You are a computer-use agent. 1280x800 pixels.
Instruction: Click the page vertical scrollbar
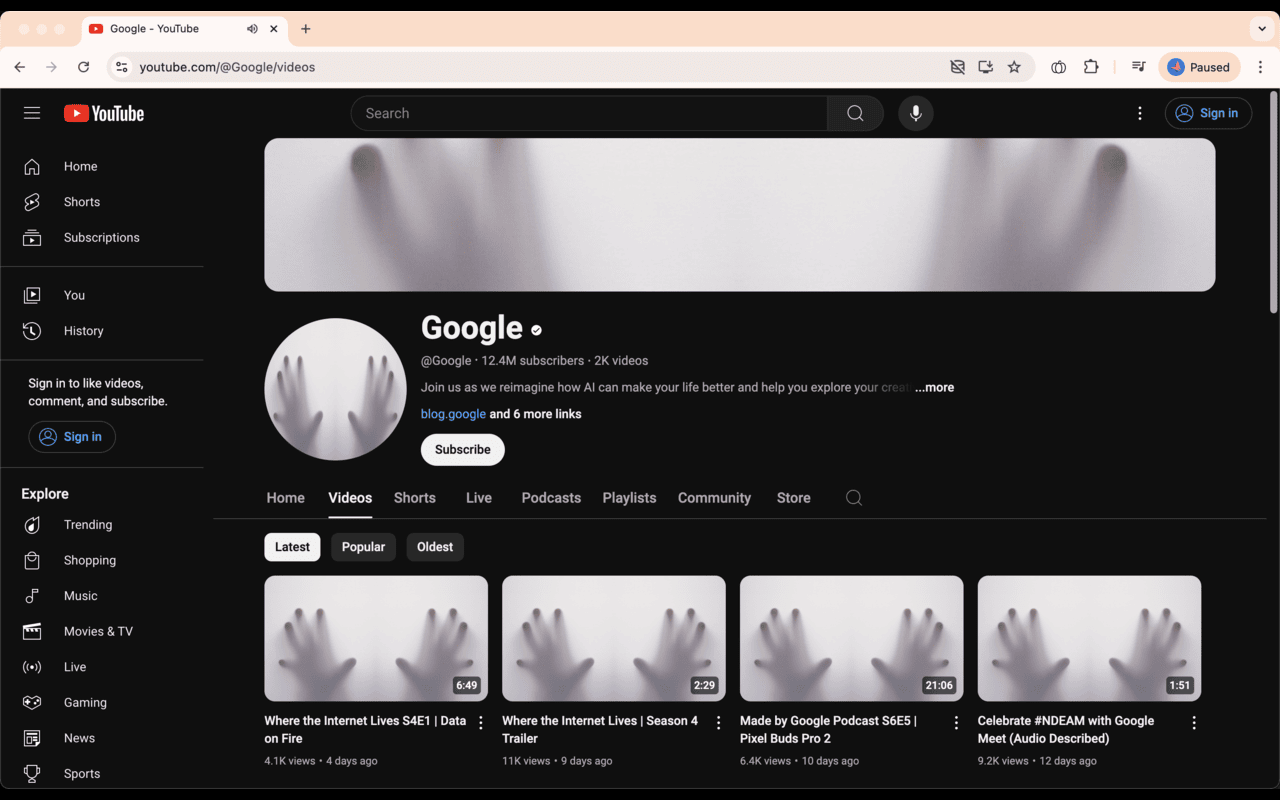(x=1273, y=202)
